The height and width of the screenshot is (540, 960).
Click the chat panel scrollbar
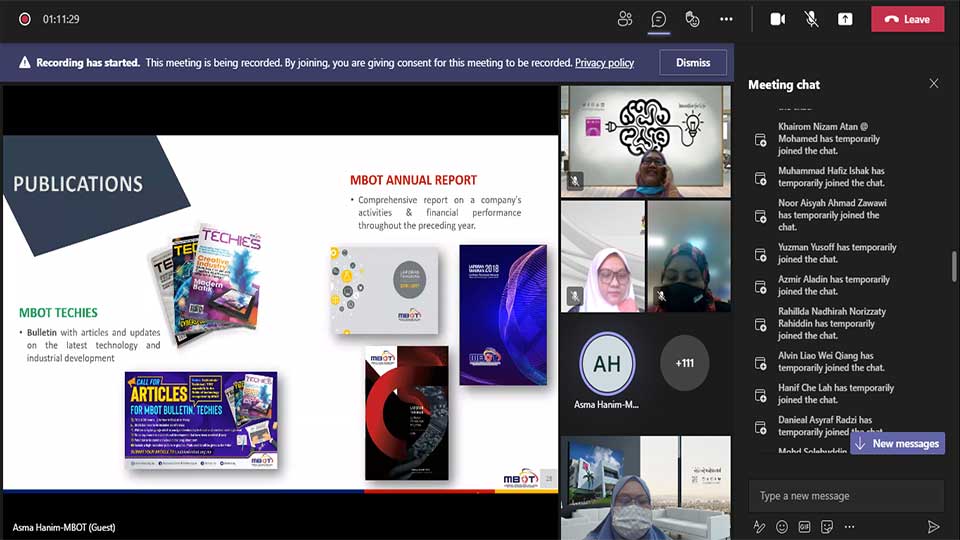pos(954,266)
